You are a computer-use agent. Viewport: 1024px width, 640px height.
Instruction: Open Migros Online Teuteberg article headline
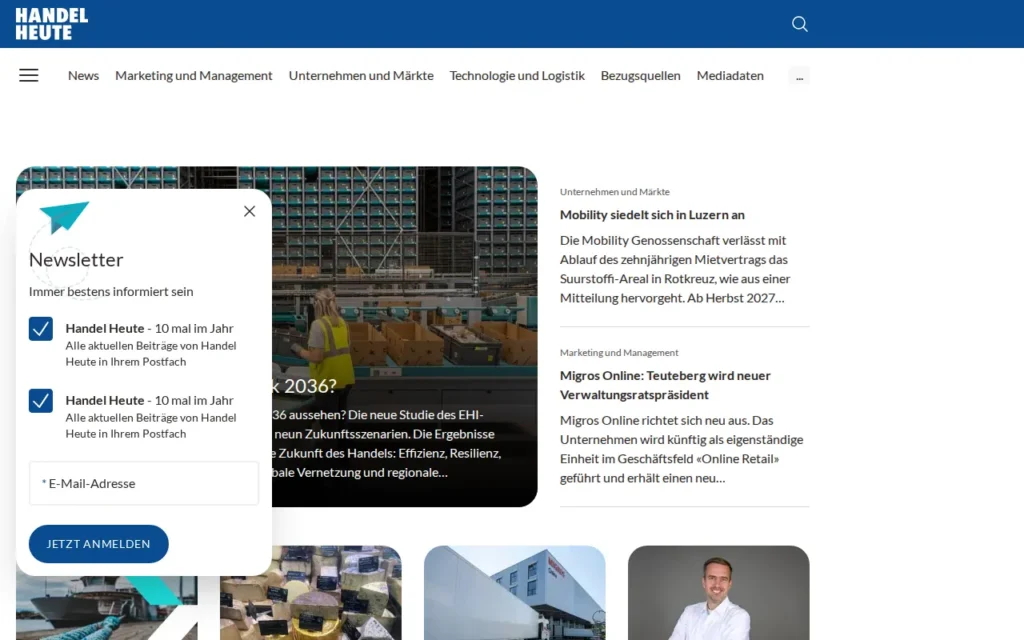click(x=665, y=385)
